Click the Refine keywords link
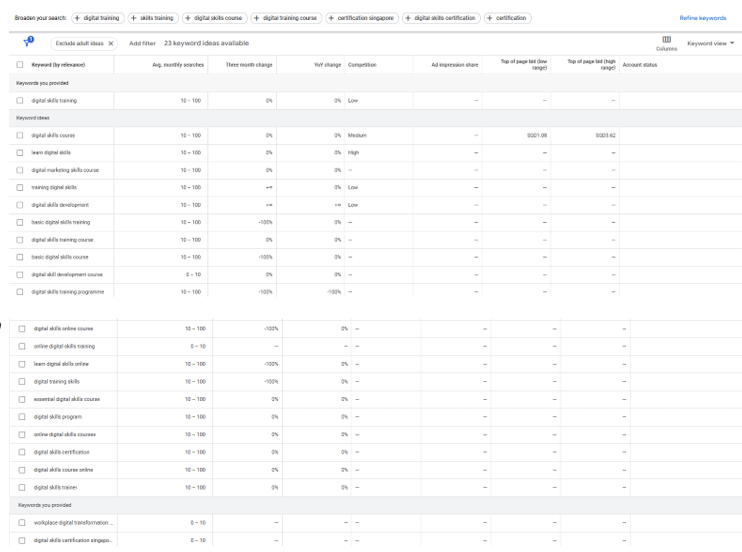Viewport: 742px width, 552px height. [702, 18]
